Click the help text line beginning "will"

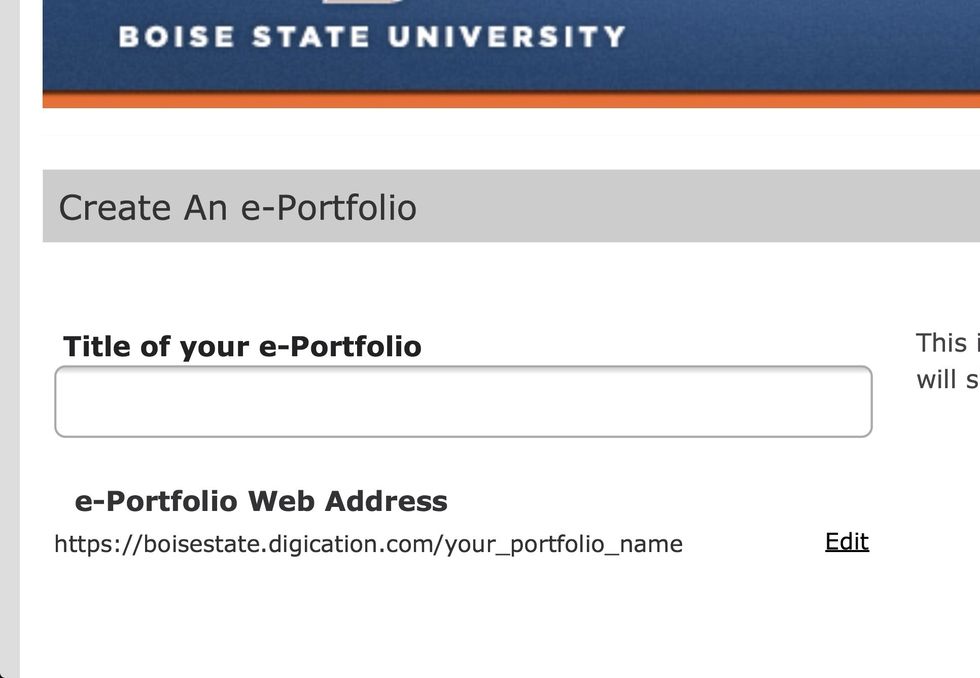pos(946,380)
